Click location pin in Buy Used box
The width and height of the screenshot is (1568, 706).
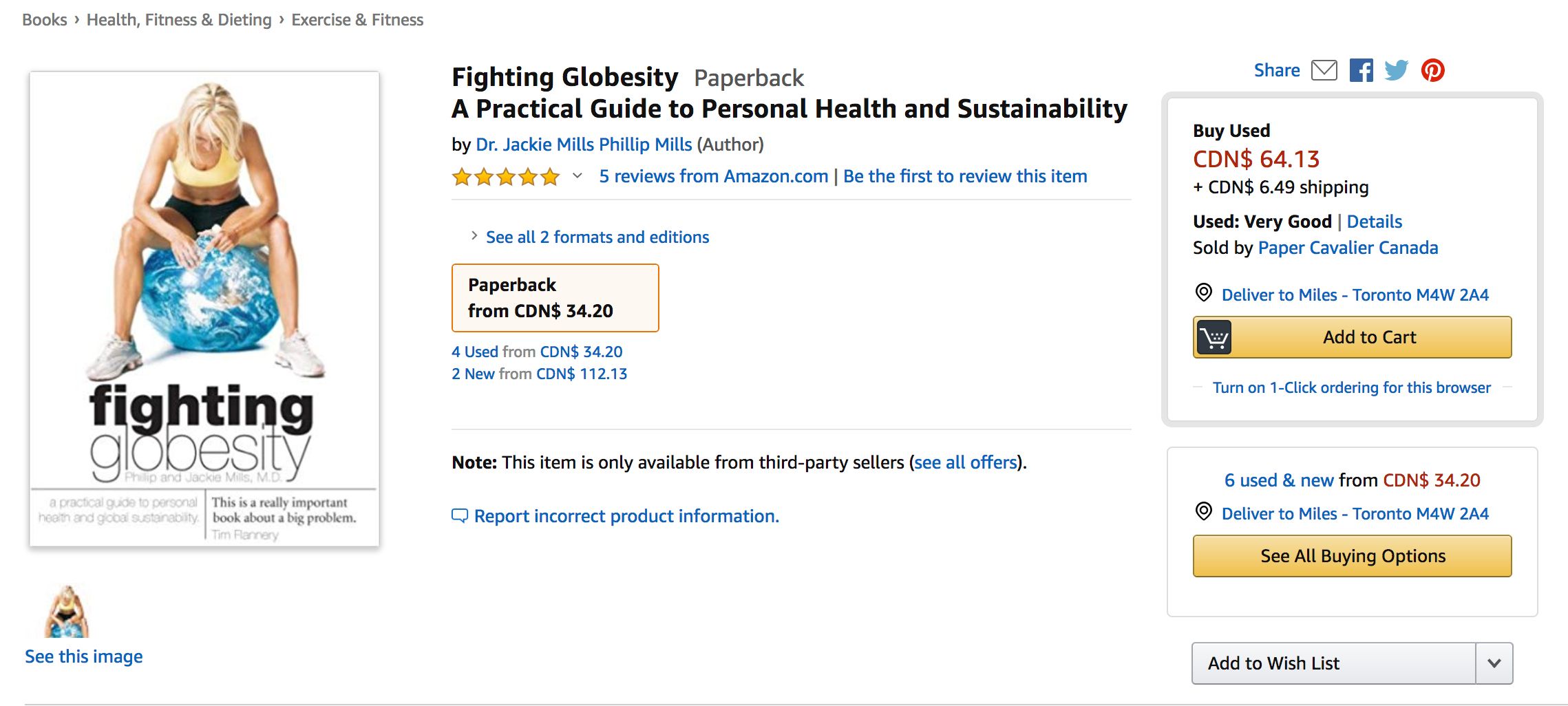pyautogui.click(x=1203, y=292)
